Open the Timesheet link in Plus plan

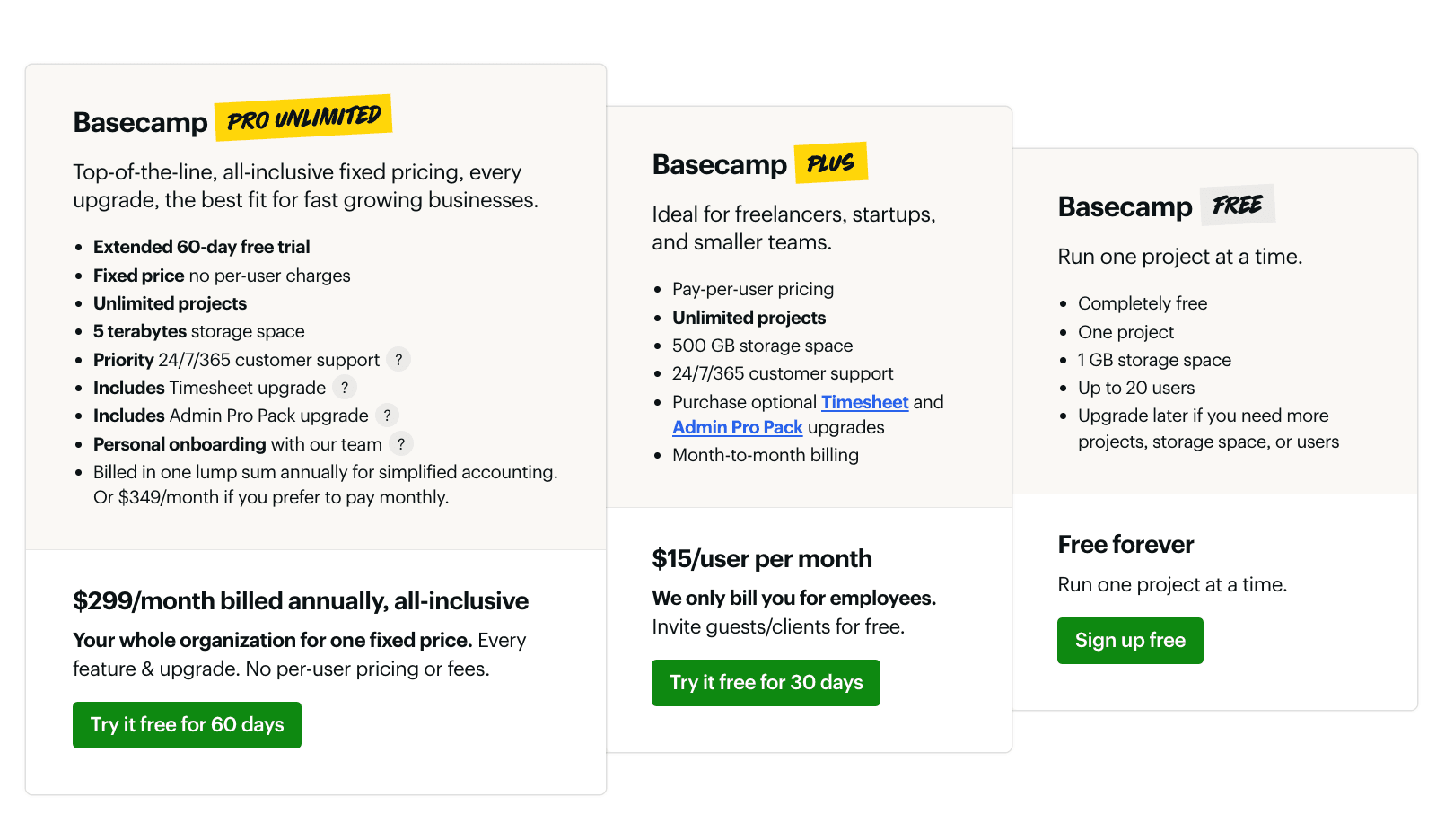pyautogui.click(x=864, y=402)
